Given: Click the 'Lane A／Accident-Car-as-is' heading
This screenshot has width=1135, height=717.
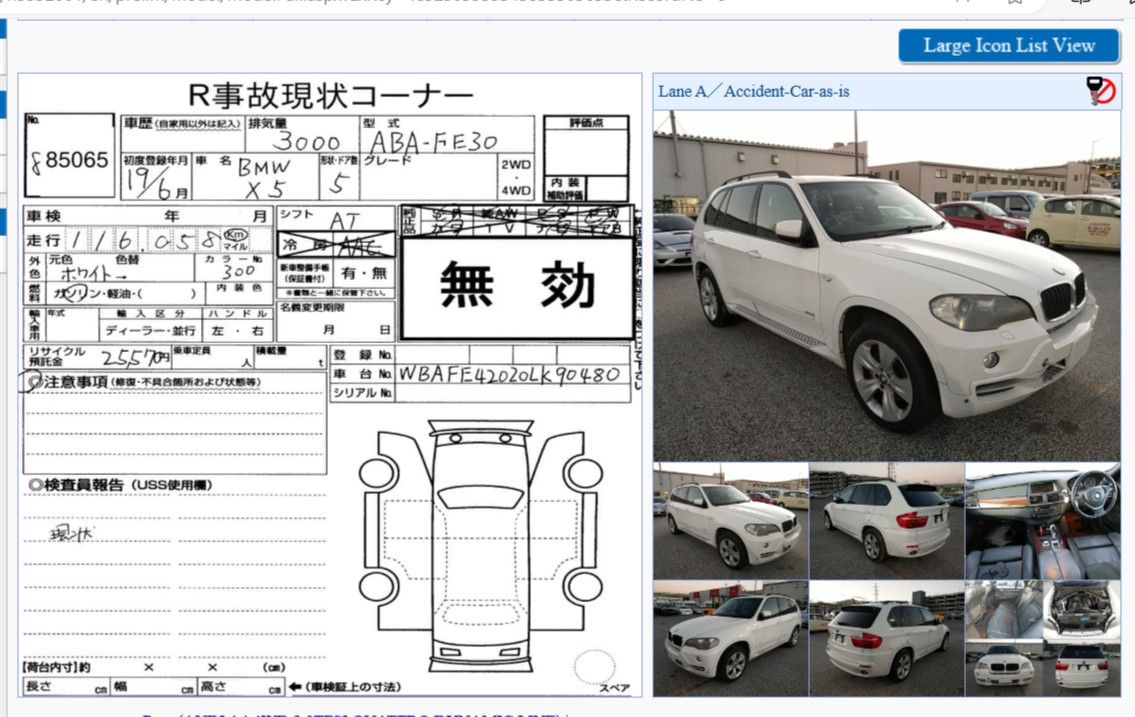Looking at the screenshot, I should (x=754, y=91).
